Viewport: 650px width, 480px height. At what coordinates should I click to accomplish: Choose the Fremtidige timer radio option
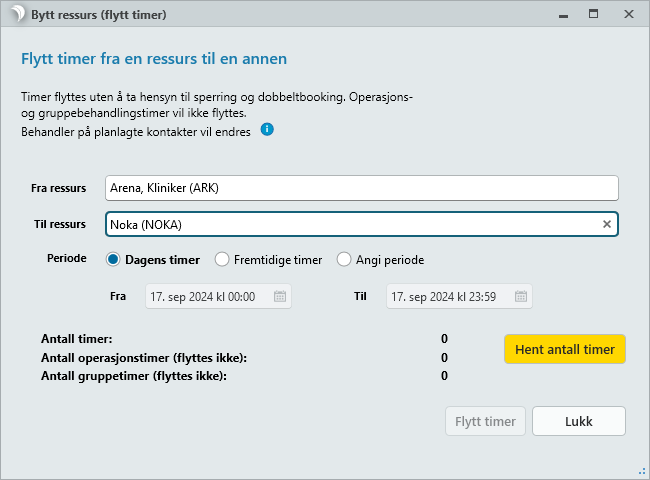click(x=223, y=260)
